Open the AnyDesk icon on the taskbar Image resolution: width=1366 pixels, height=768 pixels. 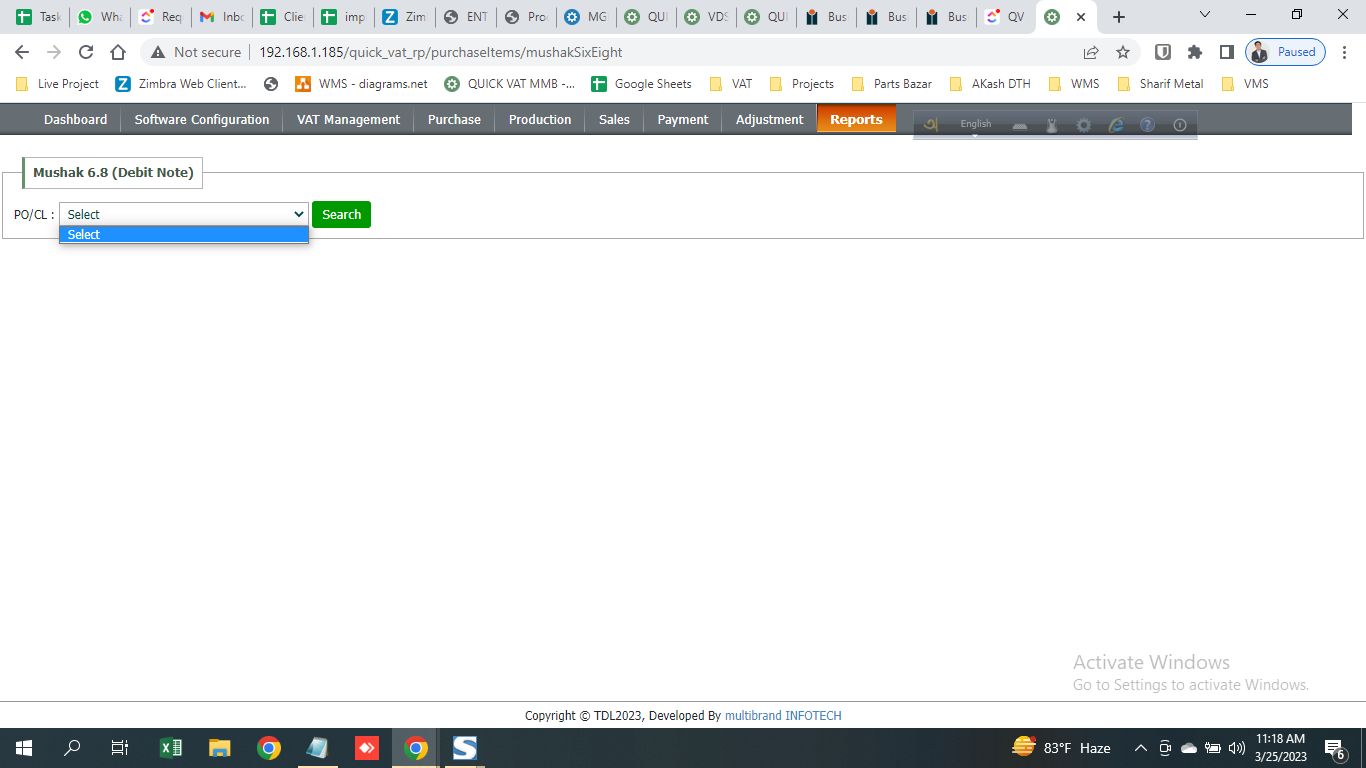(x=367, y=748)
